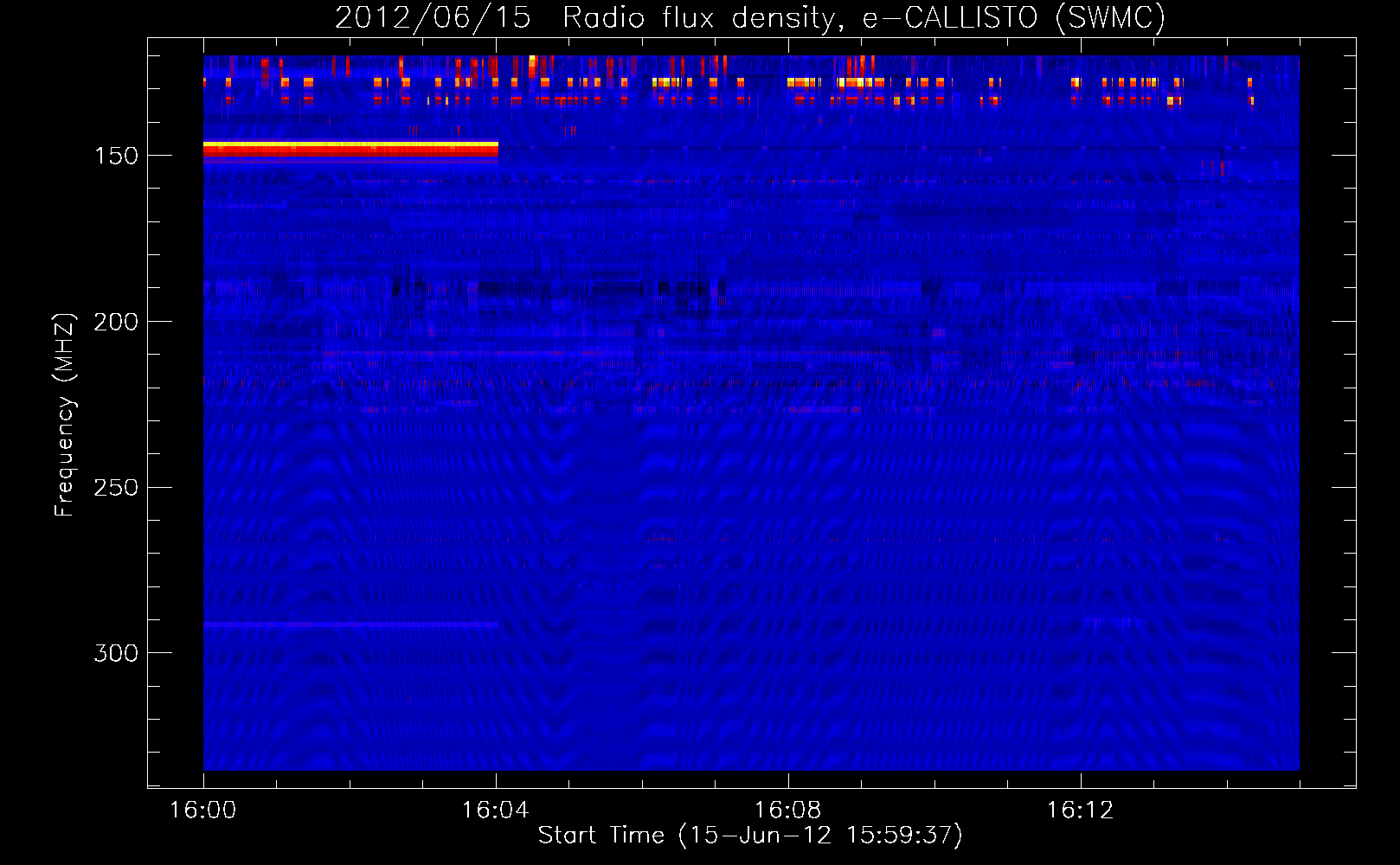Click the '250' frequency tick label
1400x865 pixels.
tap(117, 488)
